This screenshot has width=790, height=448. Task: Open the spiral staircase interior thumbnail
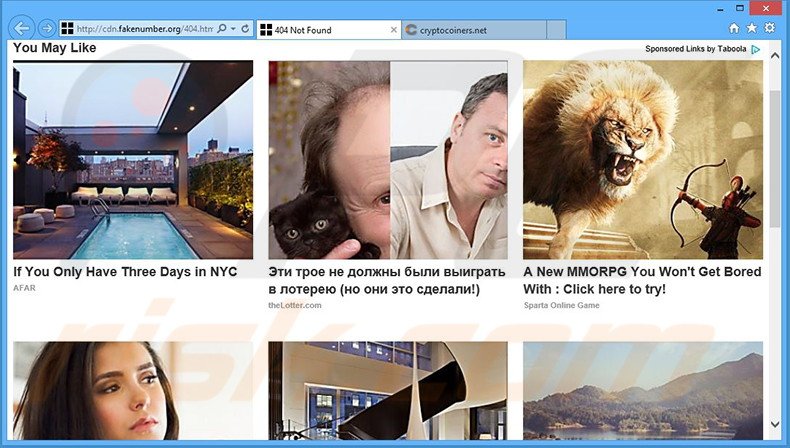tap(388, 391)
